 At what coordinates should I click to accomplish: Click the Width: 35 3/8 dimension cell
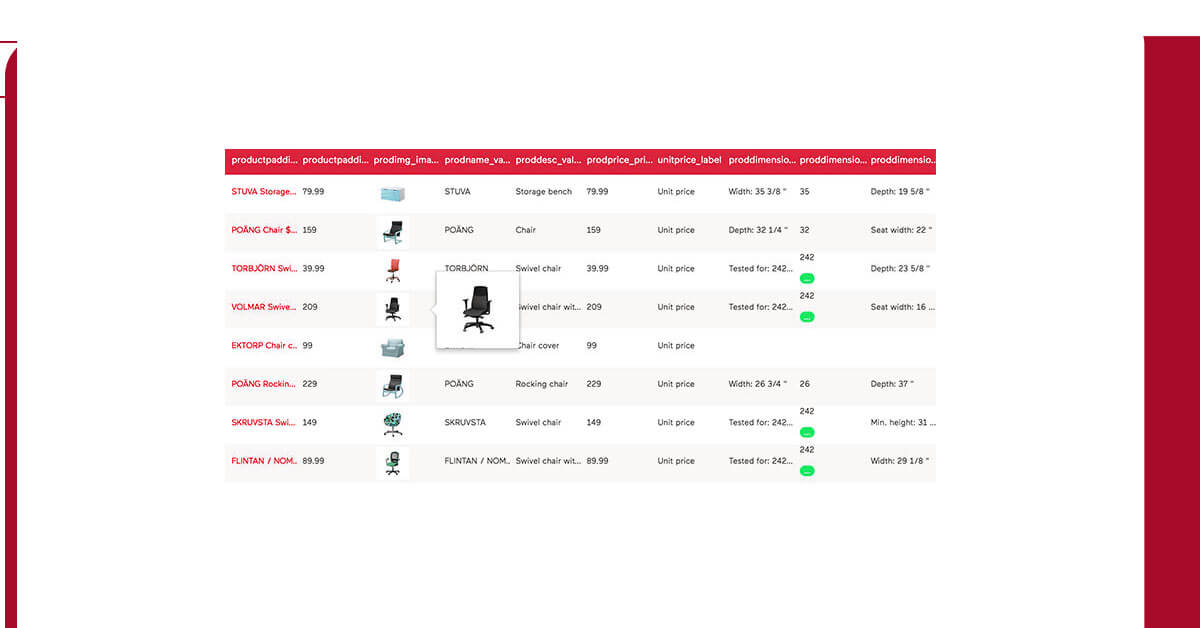click(758, 191)
